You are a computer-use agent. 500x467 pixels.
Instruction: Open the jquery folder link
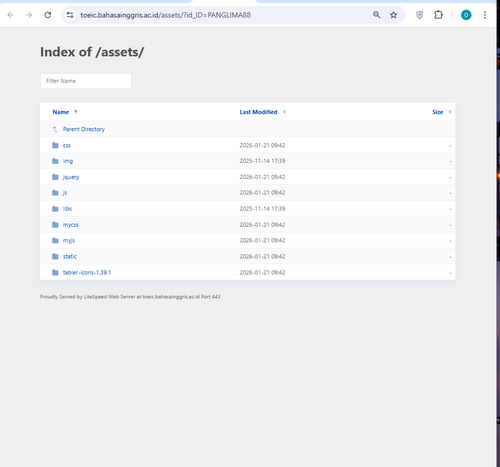tap(71, 177)
